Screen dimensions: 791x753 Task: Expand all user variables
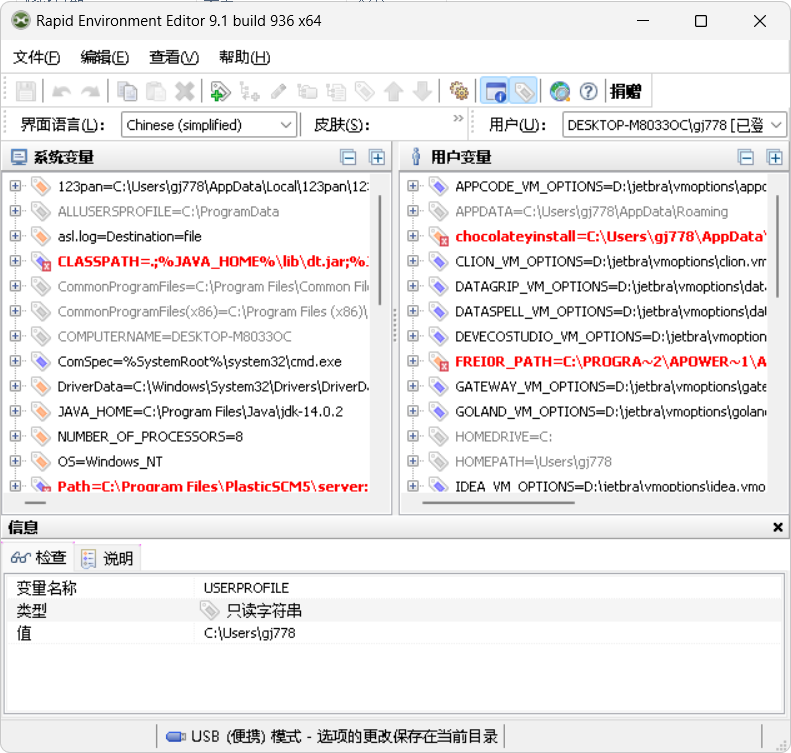click(775, 157)
